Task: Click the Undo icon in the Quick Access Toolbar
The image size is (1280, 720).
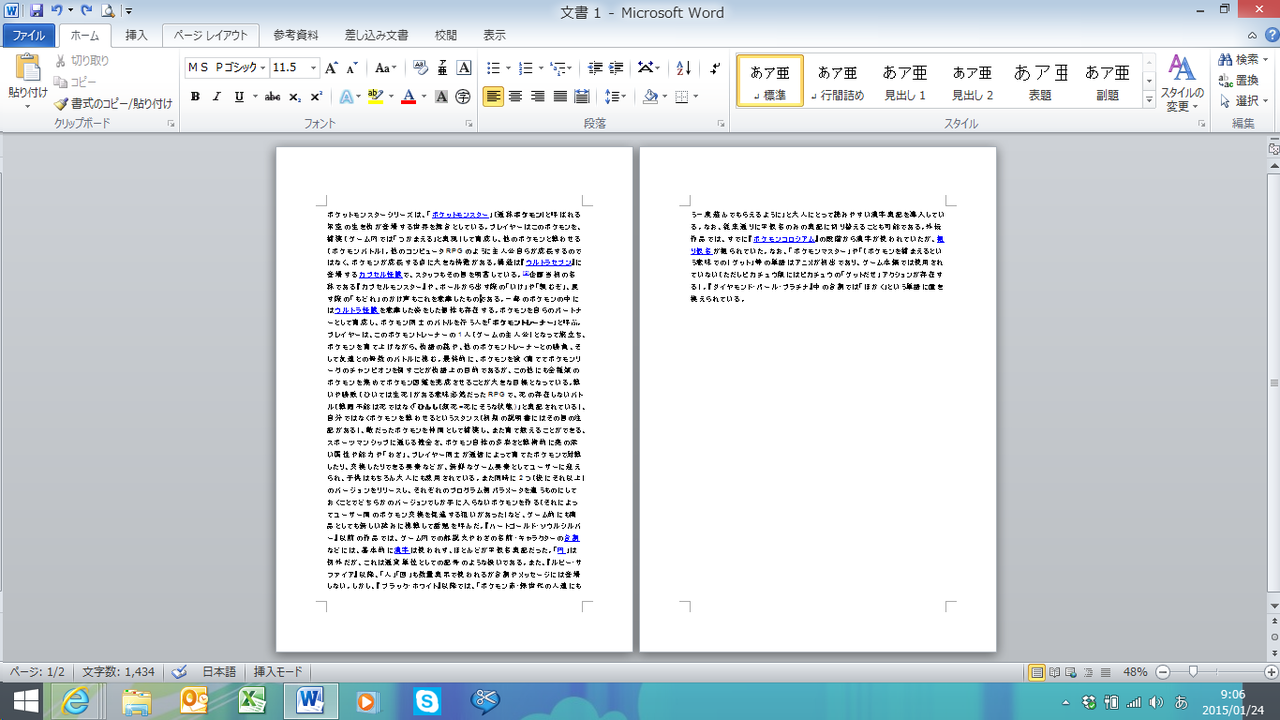Action: [x=57, y=10]
